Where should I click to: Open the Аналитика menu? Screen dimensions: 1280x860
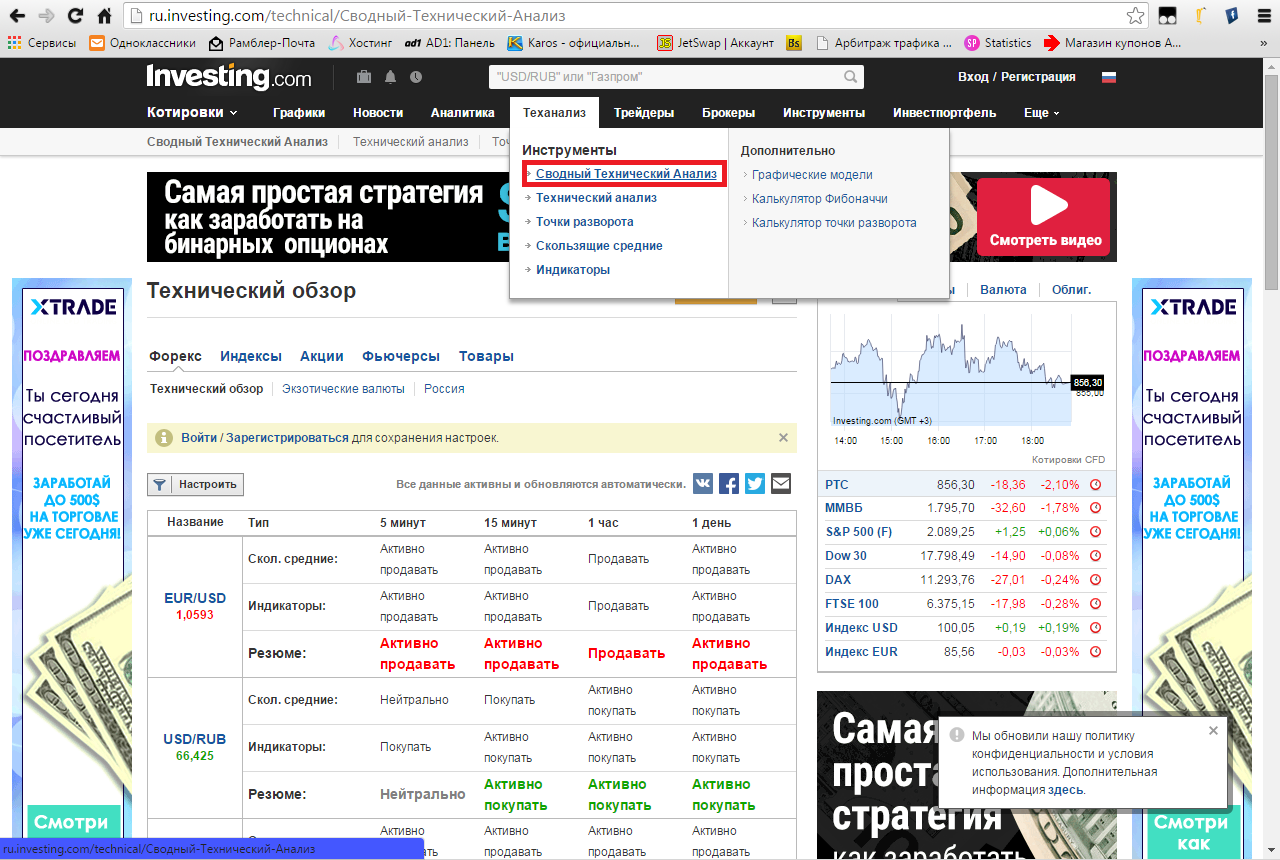tap(463, 113)
